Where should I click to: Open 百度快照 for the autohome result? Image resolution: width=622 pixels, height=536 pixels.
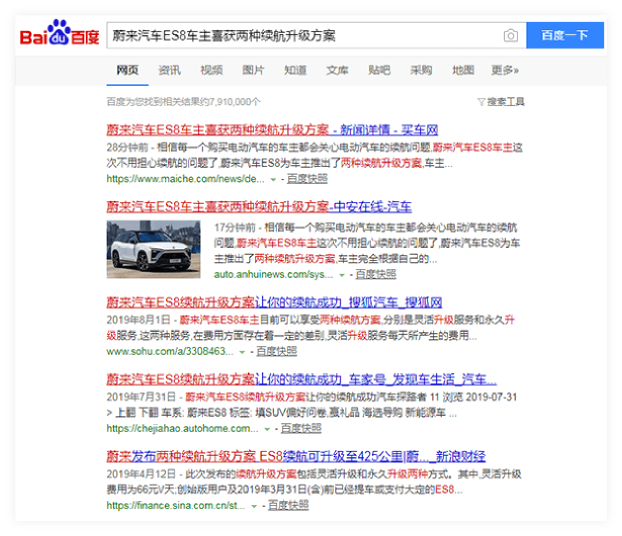point(301,428)
